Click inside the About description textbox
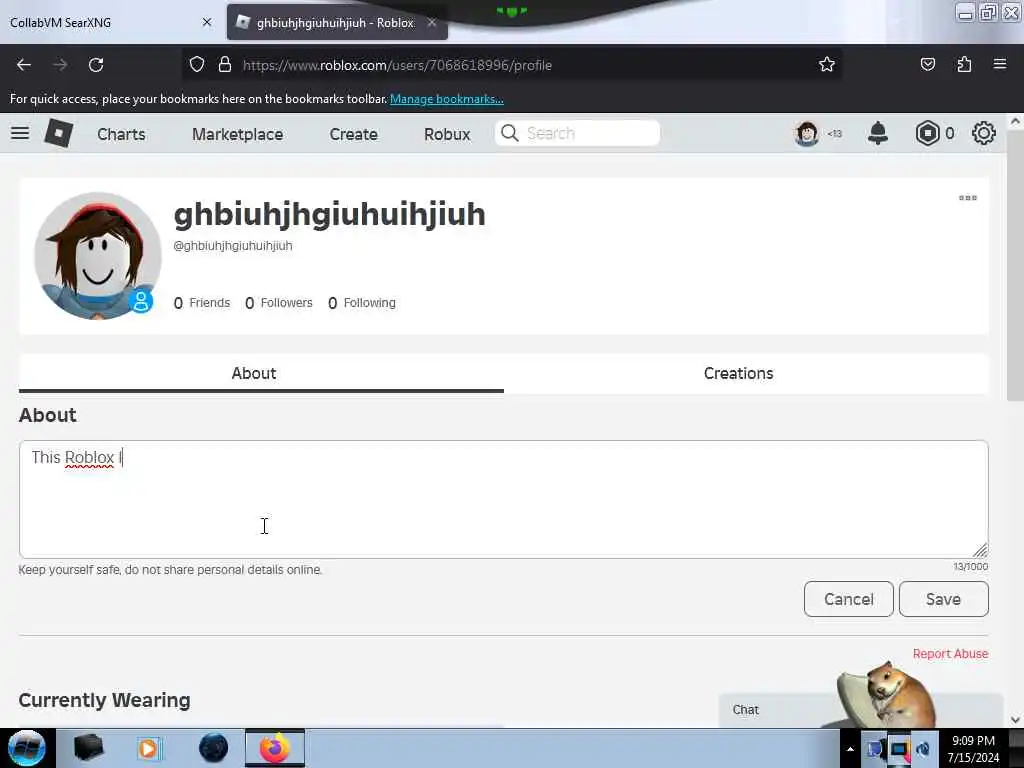The width and height of the screenshot is (1024, 768). click(504, 499)
